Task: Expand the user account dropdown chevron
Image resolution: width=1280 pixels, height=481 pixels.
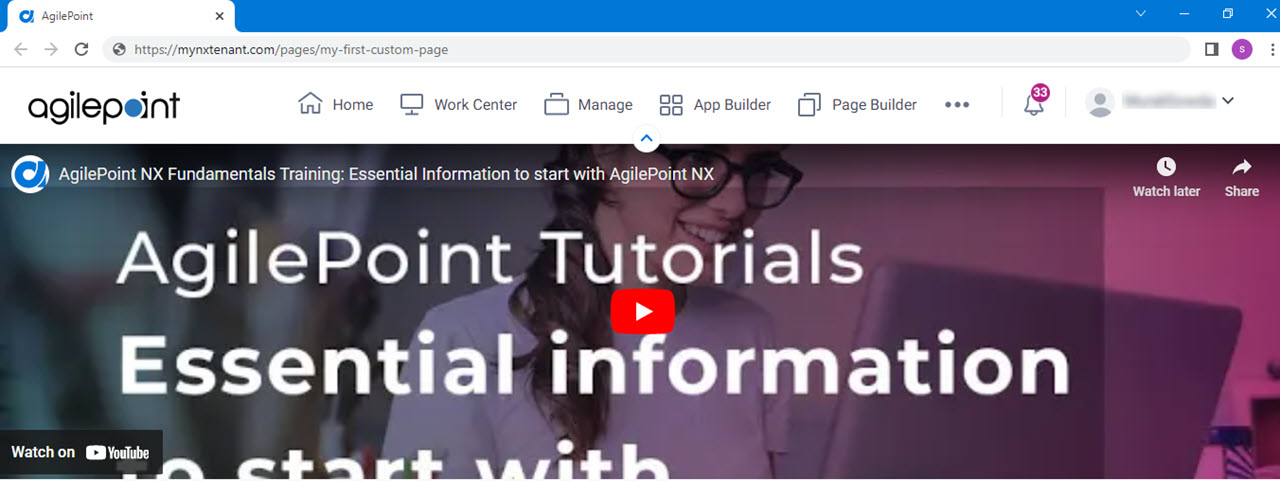Action: (x=1228, y=100)
